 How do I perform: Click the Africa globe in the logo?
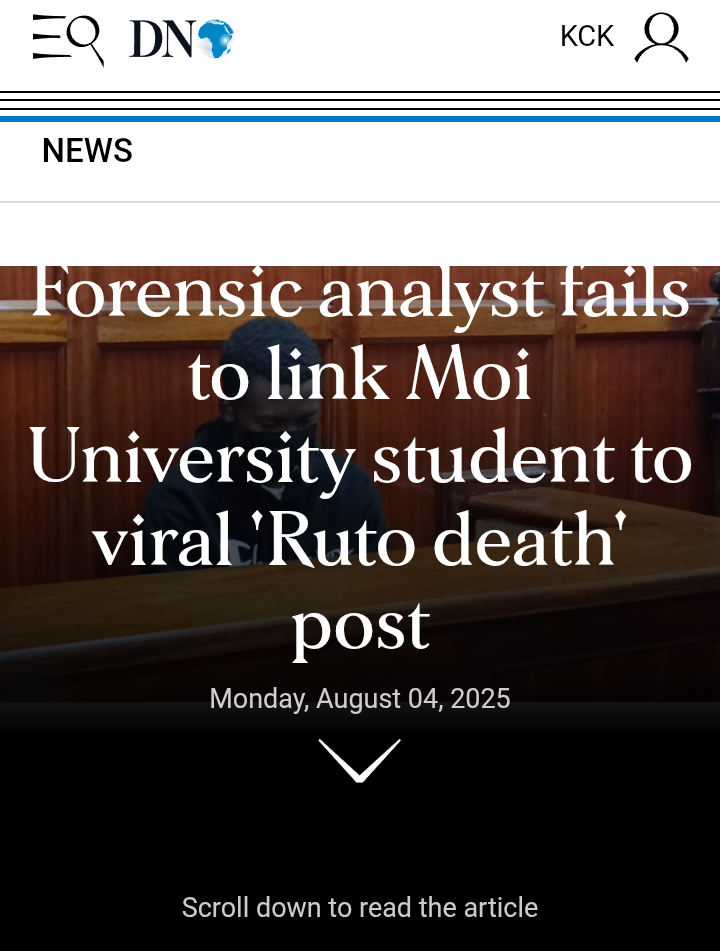coord(214,39)
